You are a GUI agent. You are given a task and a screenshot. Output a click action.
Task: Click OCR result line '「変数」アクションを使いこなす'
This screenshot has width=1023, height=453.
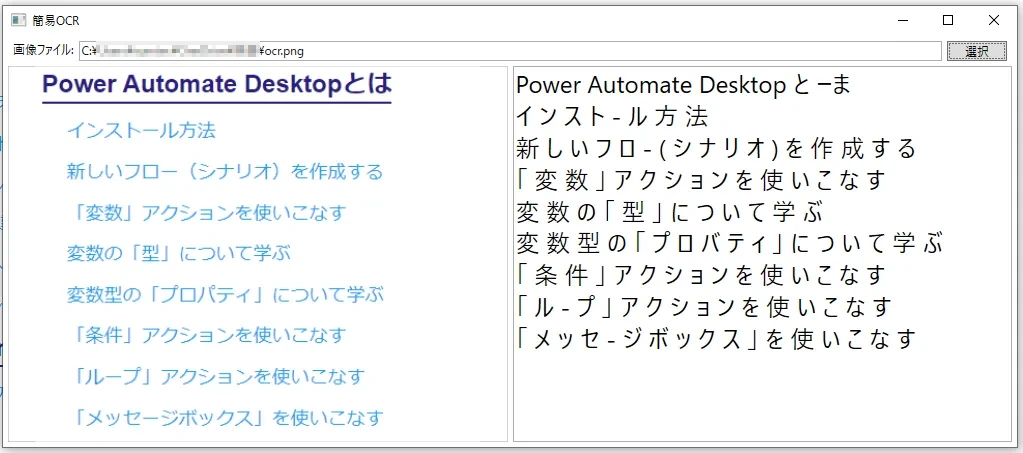point(702,180)
